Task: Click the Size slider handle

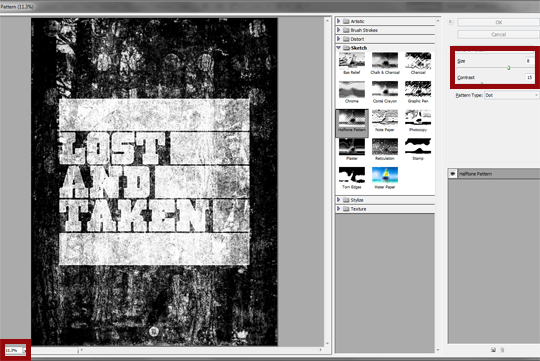Action: (509, 68)
